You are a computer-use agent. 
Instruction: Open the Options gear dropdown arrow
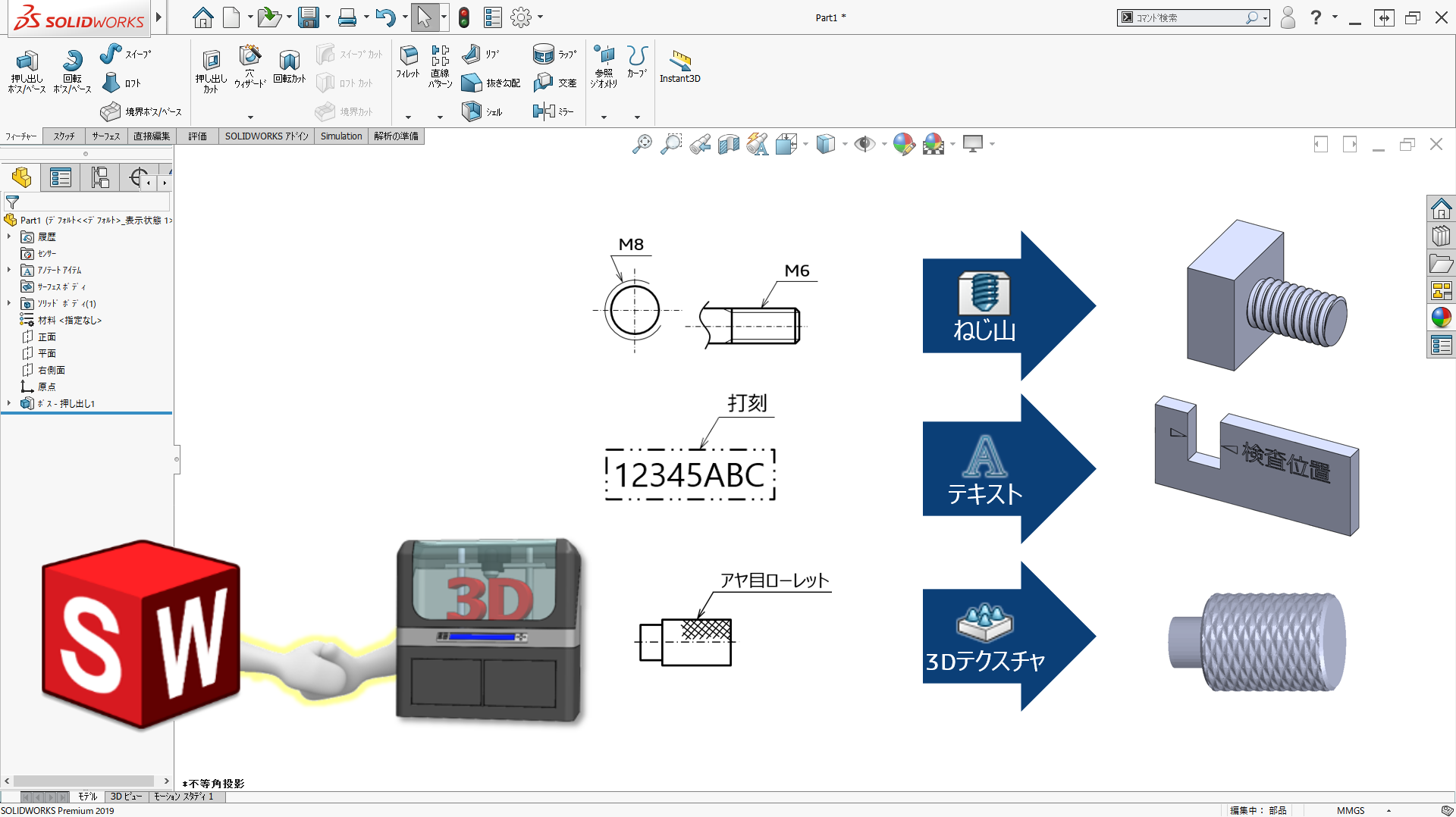[540, 17]
